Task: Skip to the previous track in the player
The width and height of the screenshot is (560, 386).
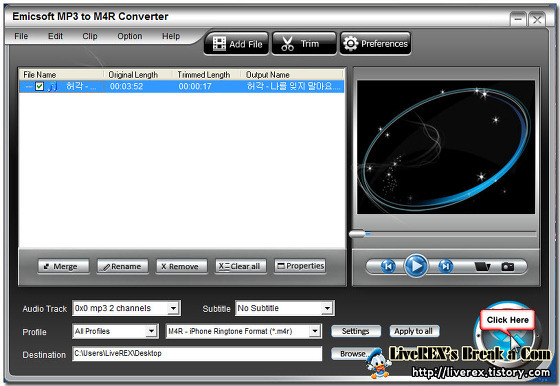Action: [x=388, y=266]
